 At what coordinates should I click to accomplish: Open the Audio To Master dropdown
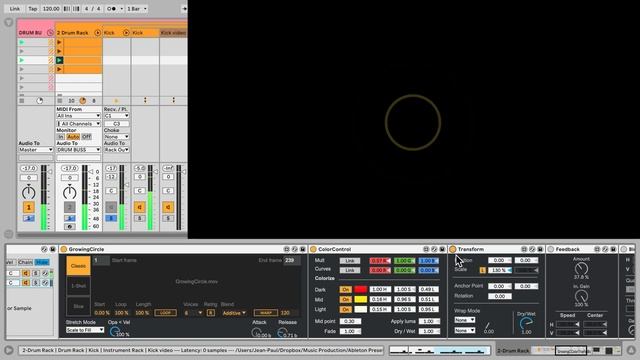pos(36,150)
